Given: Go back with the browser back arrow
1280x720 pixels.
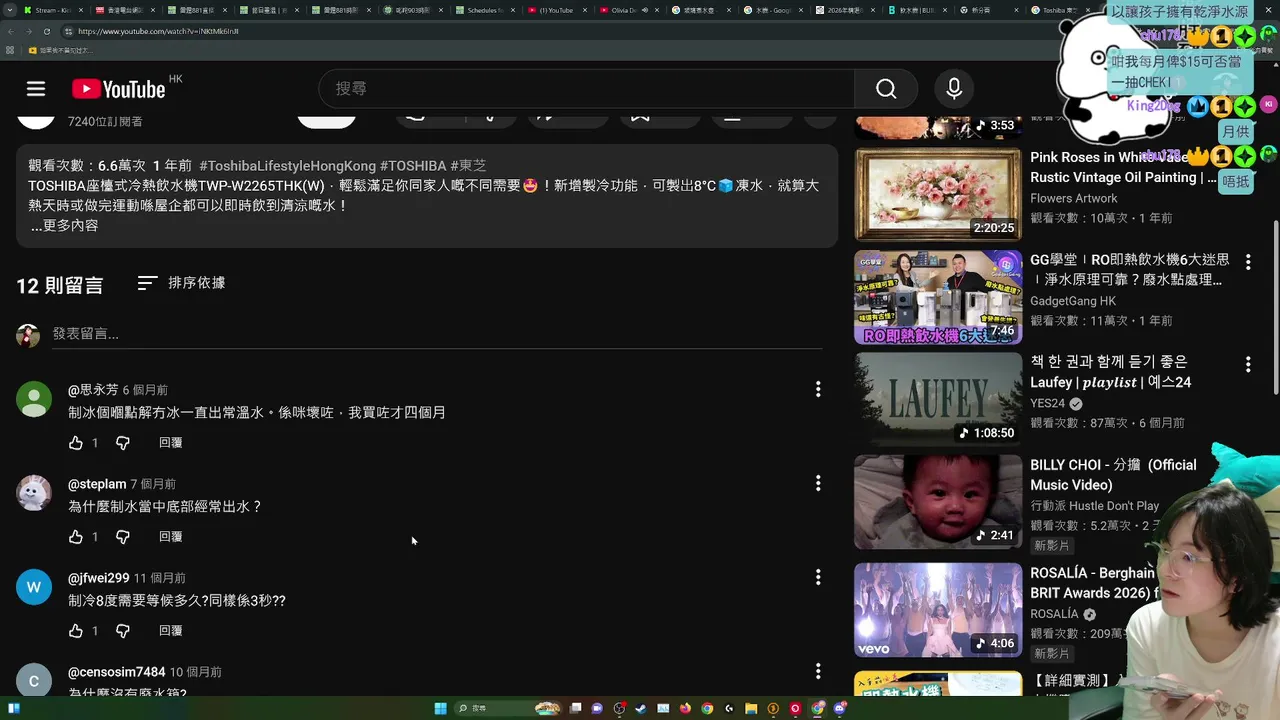Looking at the screenshot, I should (x=10, y=31).
